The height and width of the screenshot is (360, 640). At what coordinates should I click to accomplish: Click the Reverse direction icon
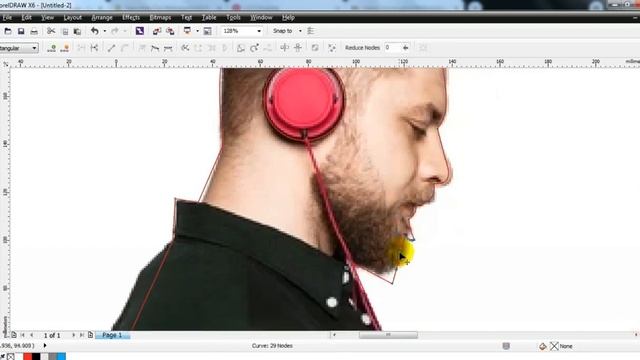185,48
